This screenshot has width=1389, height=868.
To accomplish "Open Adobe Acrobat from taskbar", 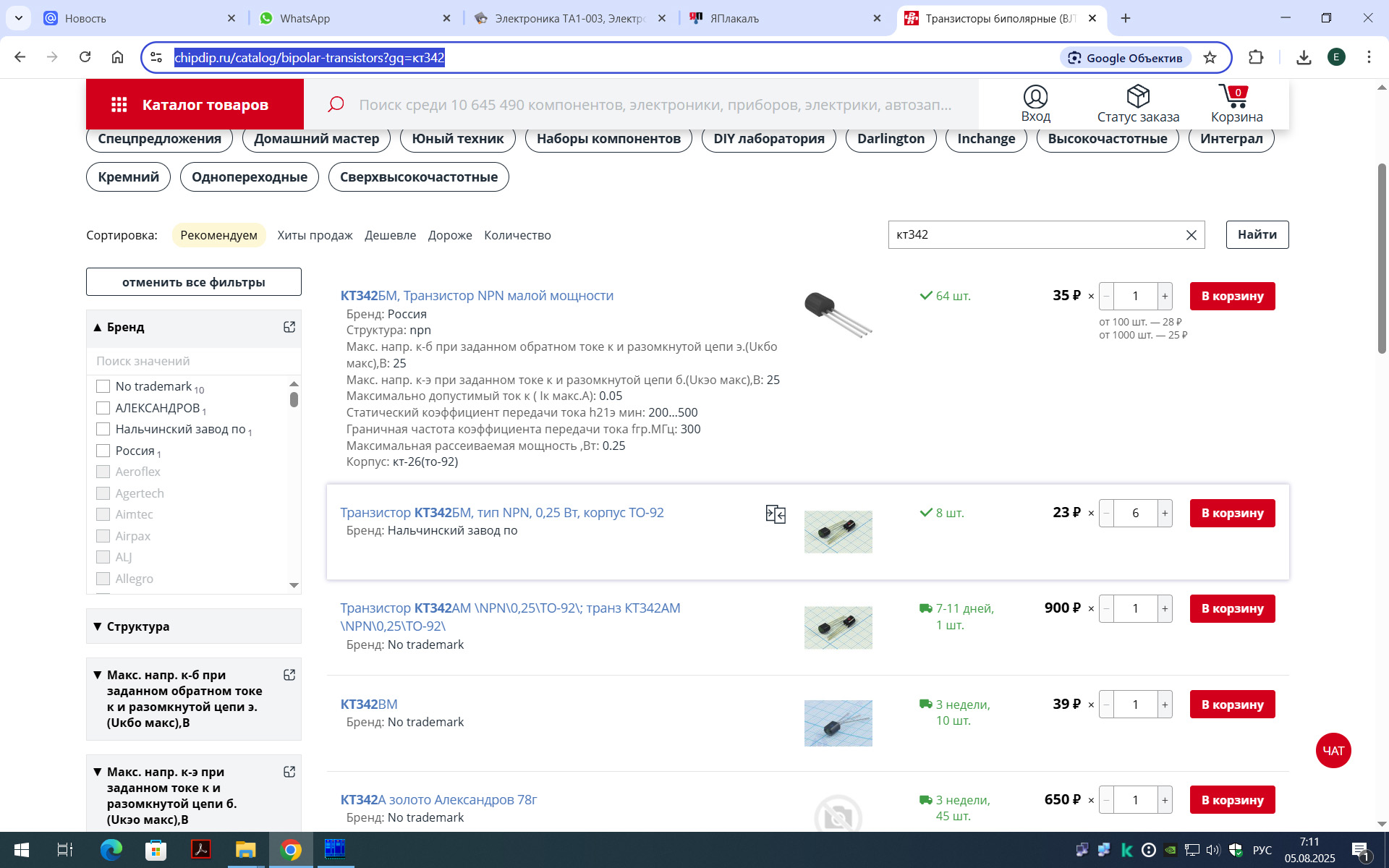I will [201, 850].
